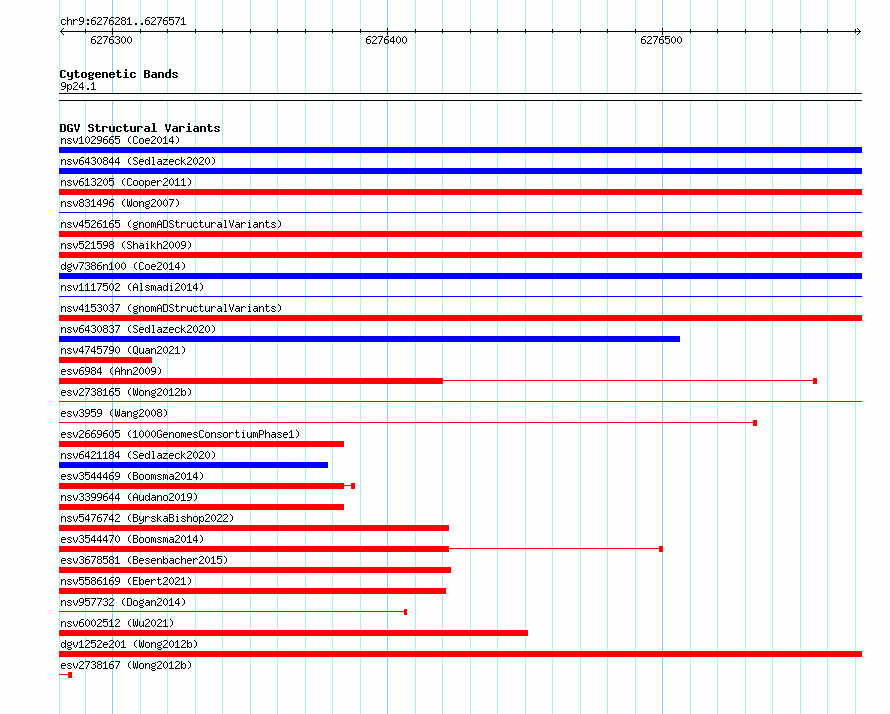Viewport: 890px width, 714px height.
Task: Open variant nsv521598 (Shaikh2009) label
Action: pyautogui.click(x=126, y=245)
